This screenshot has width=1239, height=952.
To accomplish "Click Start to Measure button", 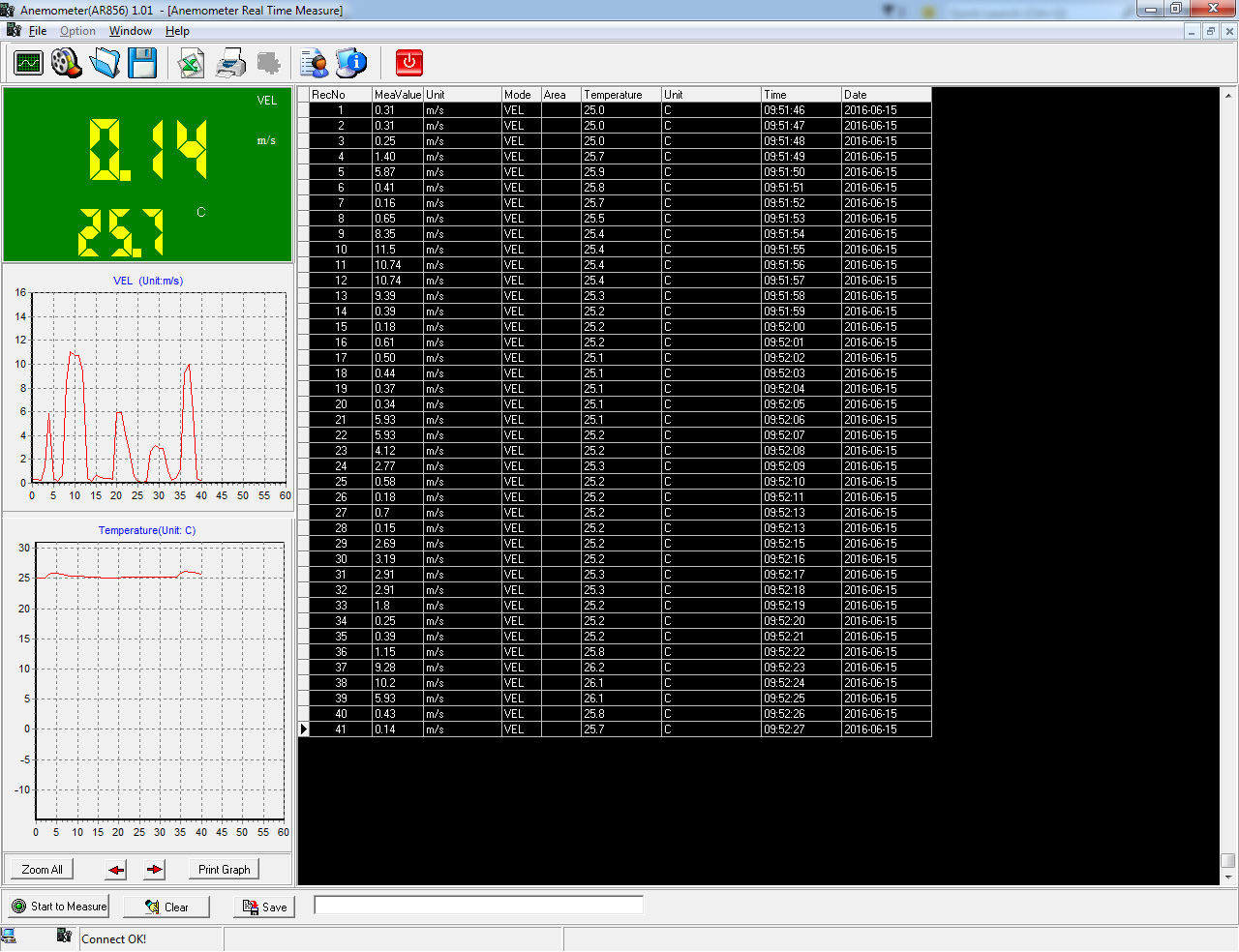I will [x=59, y=907].
